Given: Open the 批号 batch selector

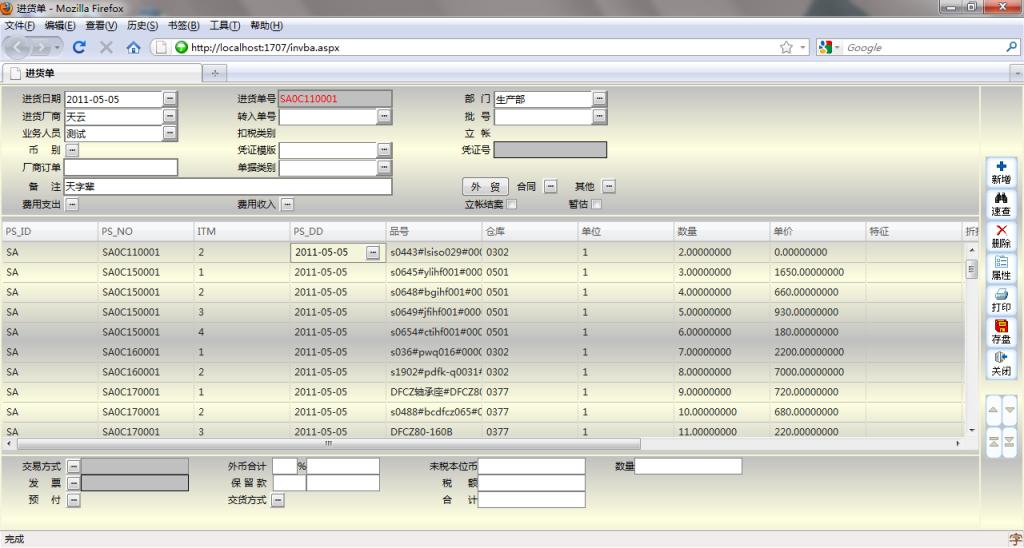Looking at the screenshot, I should pyautogui.click(x=600, y=116).
